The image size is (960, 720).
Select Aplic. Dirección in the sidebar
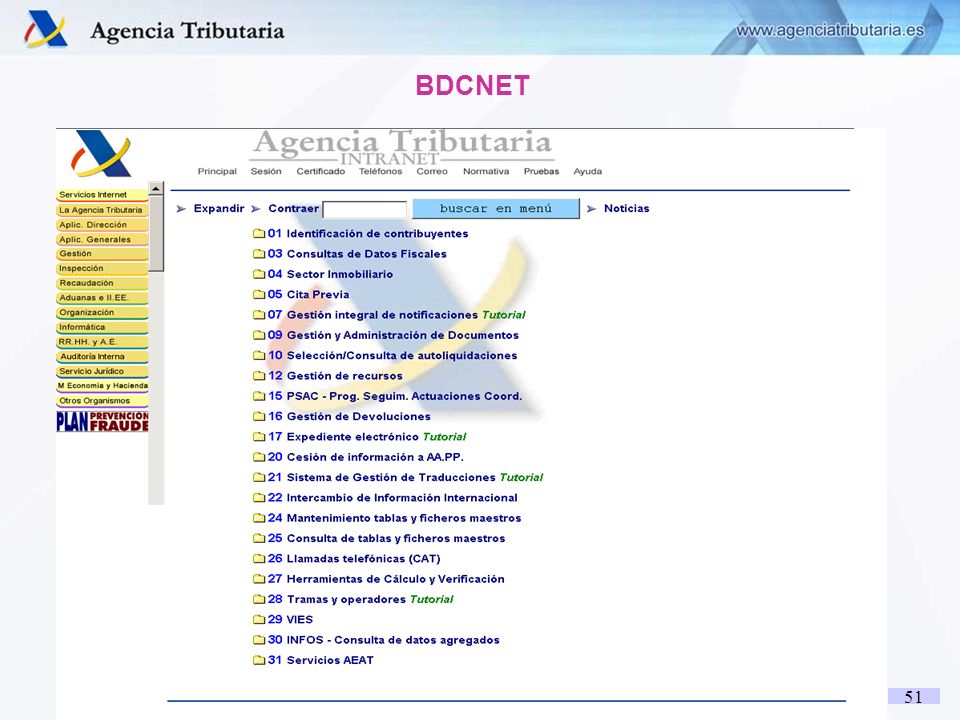pyautogui.click(x=102, y=225)
